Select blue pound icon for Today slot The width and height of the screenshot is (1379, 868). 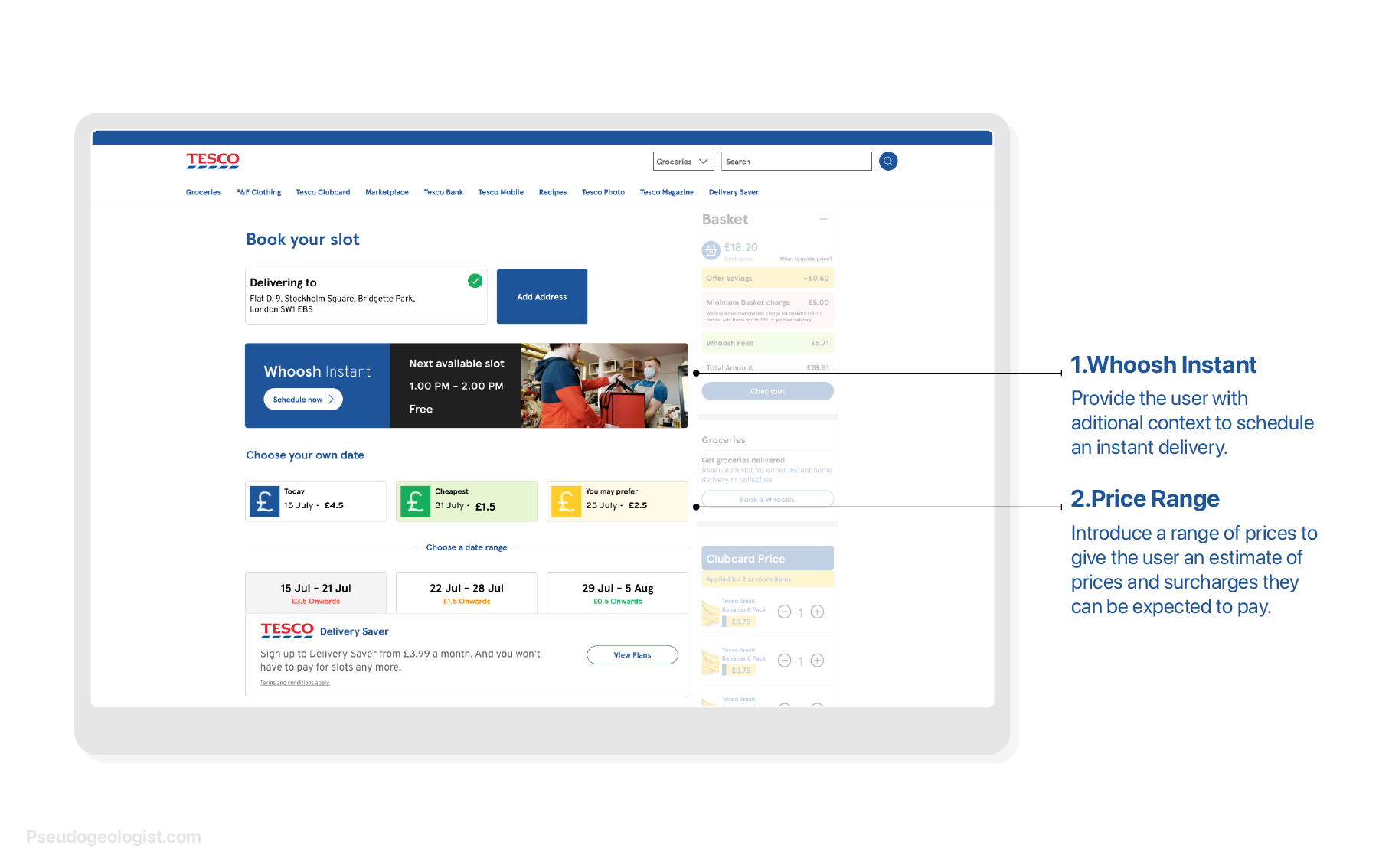pyautogui.click(x=265, y=502)
